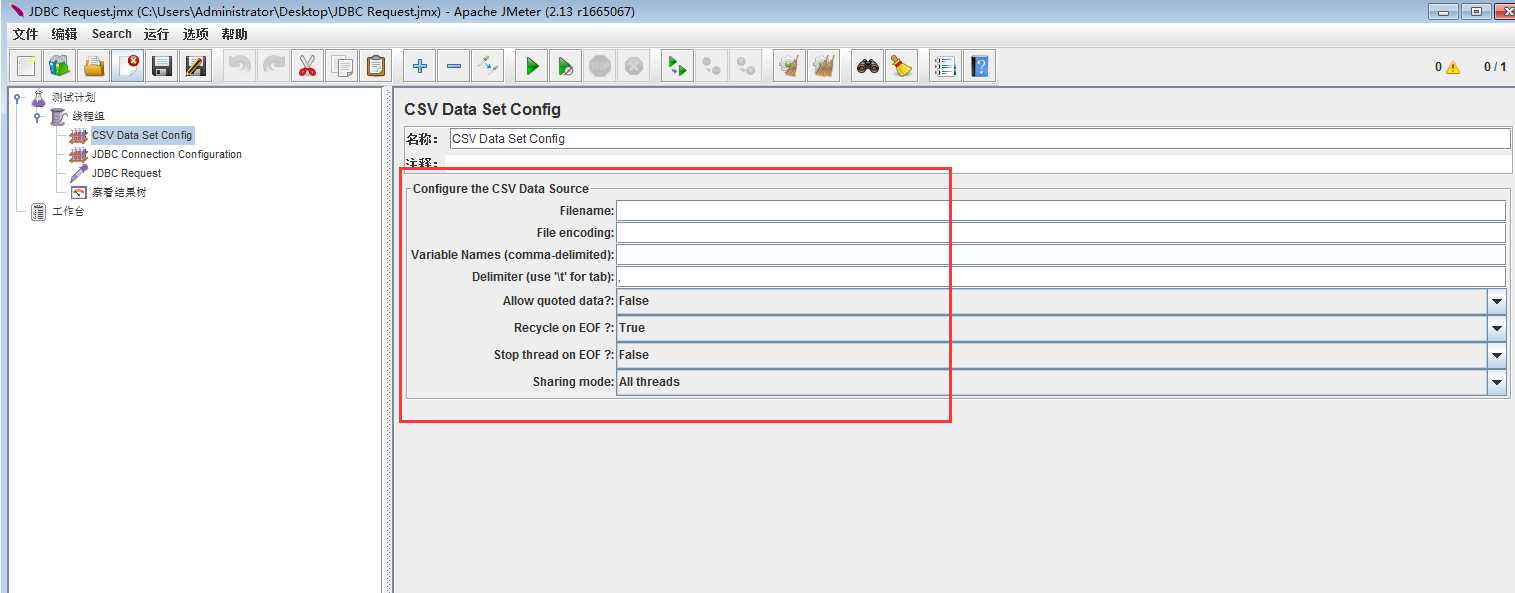Click the Save As icon with pencil
This screenshot has height=593, width=1515.
(x=196, y=66)
